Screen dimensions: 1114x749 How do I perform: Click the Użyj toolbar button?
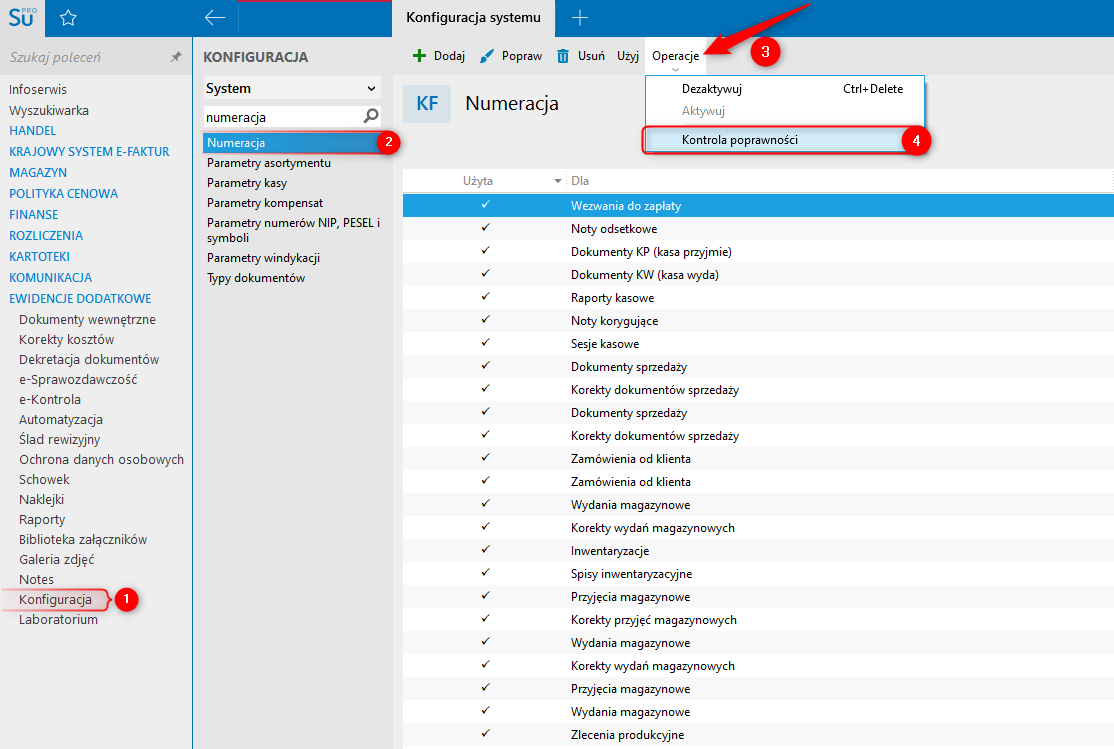tap(628, 55)
